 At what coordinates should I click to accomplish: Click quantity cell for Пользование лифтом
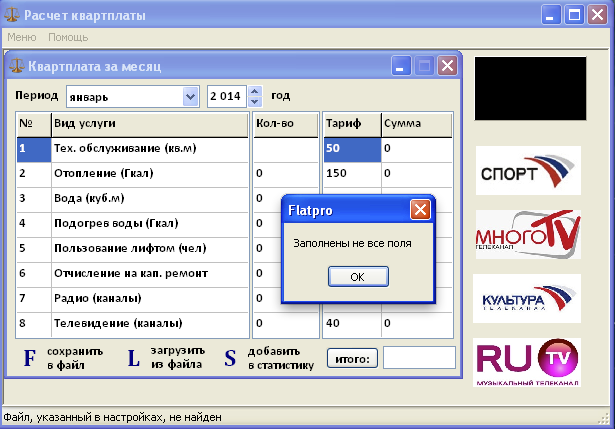pos(268,250)
